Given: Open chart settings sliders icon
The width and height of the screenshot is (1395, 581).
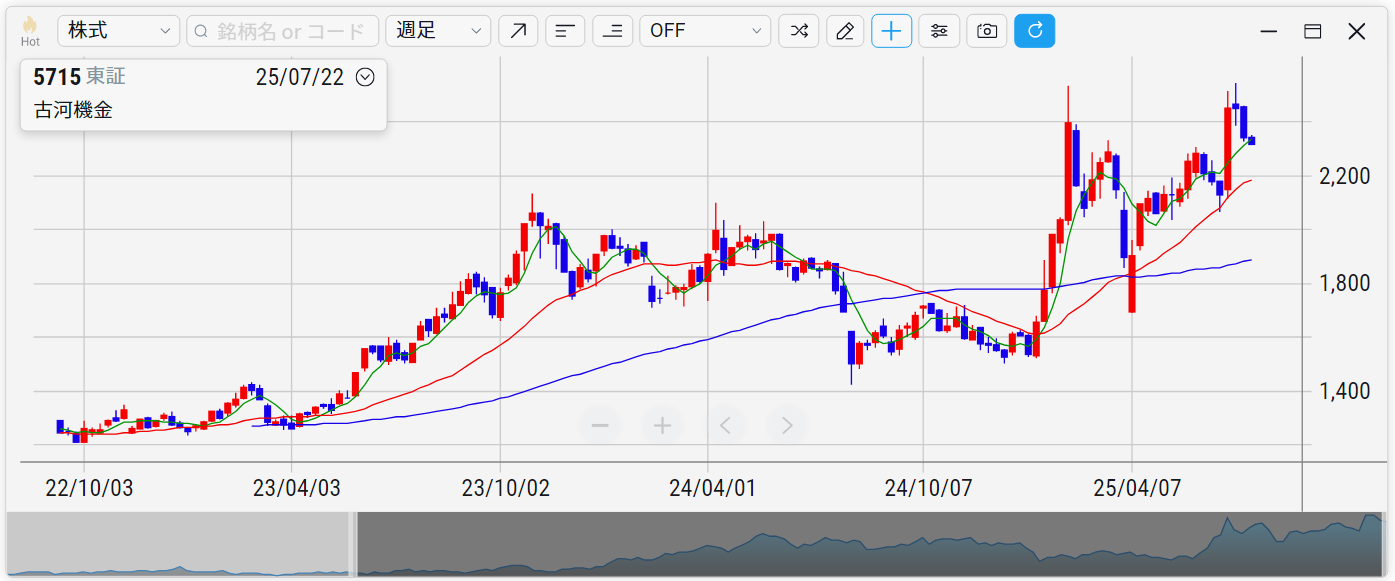Looking at the screenshot, I should click(939, 31).
